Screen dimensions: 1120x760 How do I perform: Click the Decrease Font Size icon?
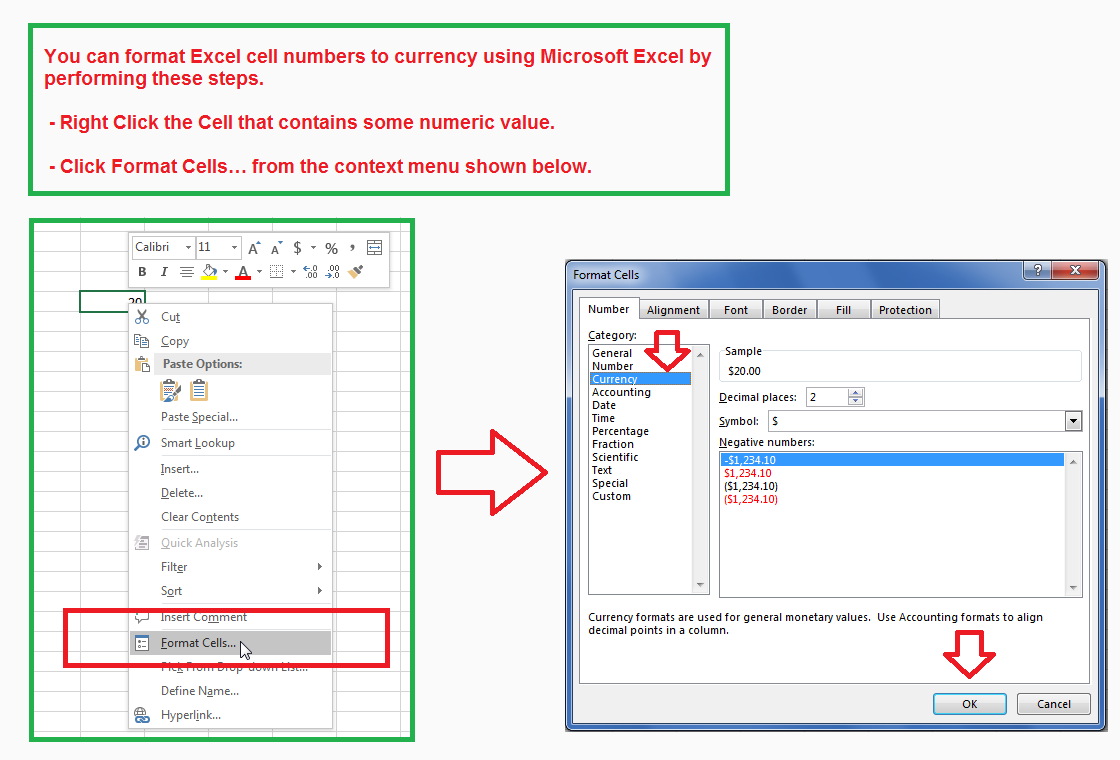tap(276, 248)
